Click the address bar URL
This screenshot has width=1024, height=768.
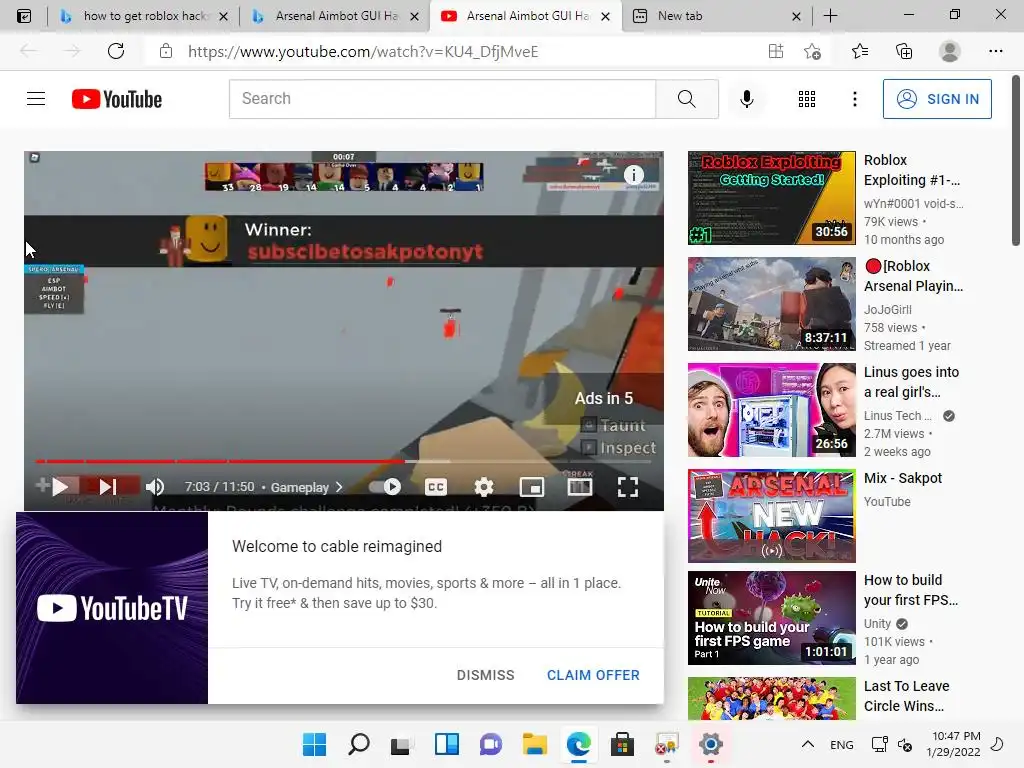point(363,52)
